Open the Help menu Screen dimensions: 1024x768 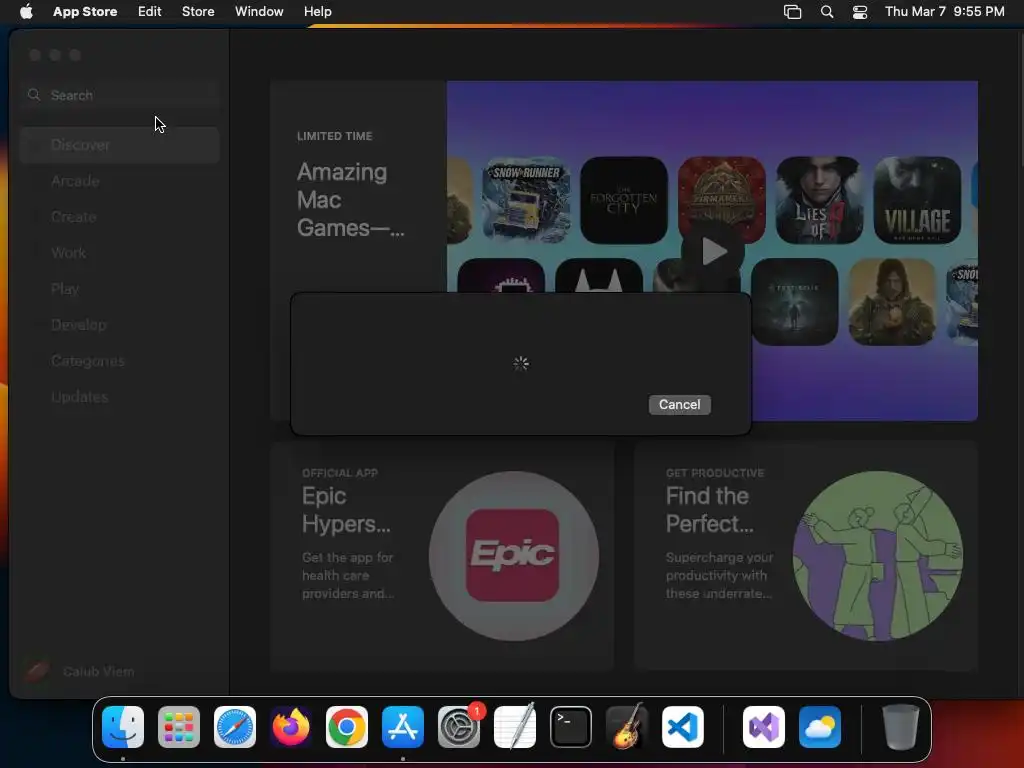(317, 11)
